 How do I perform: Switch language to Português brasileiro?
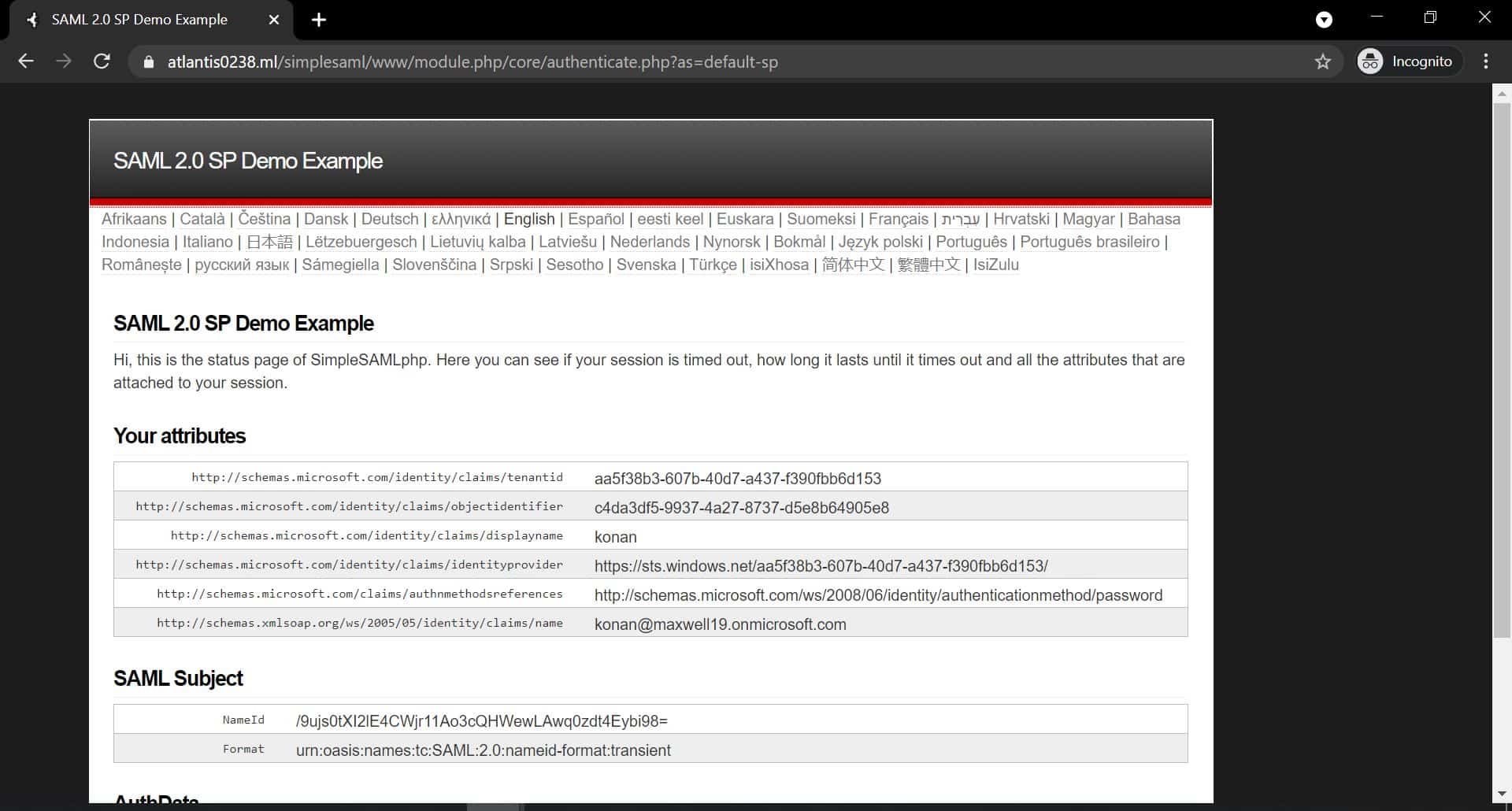point(1090,242)
